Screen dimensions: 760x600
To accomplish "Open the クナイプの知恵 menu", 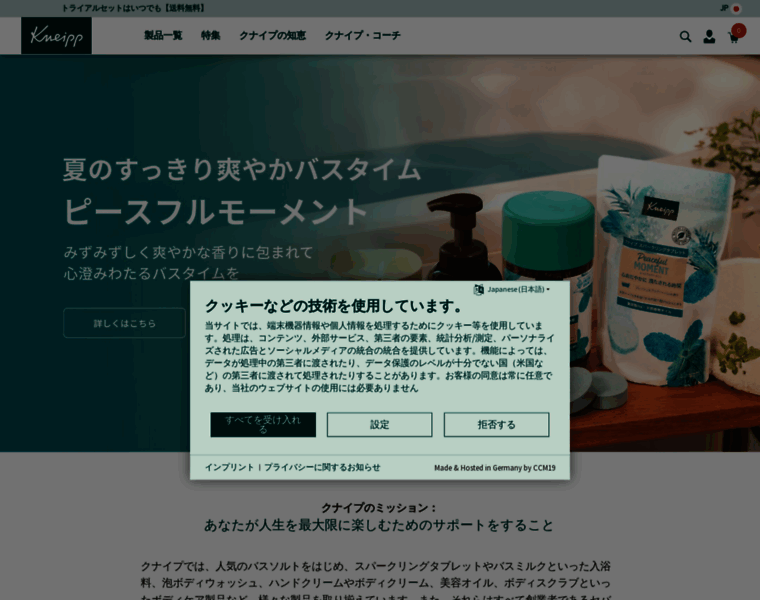I will [272, 35].
